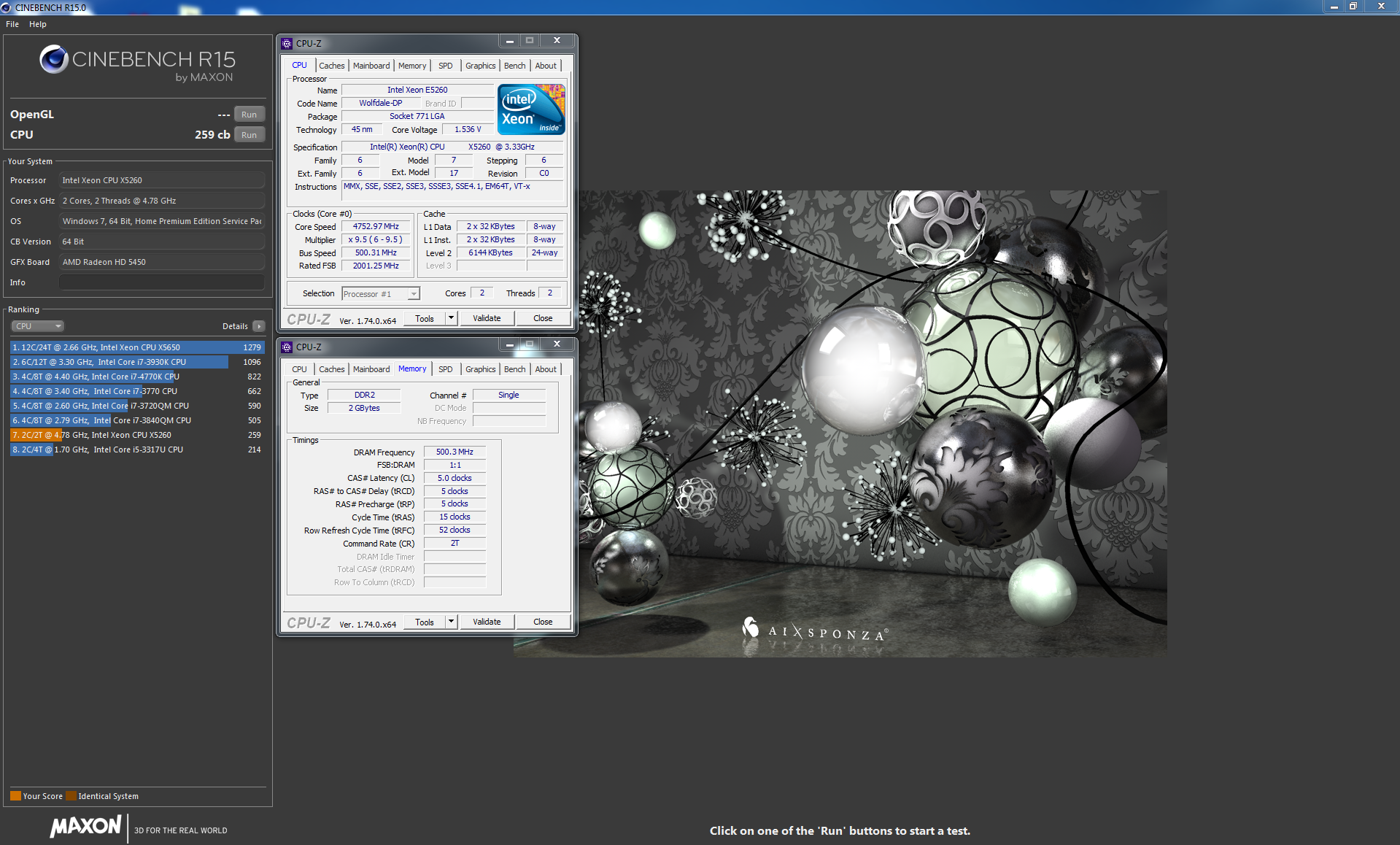This screenshot has width=1400, height=845.
Task: Select ranking row Xeon X5260 score 259
Action: tap(137, 435)
